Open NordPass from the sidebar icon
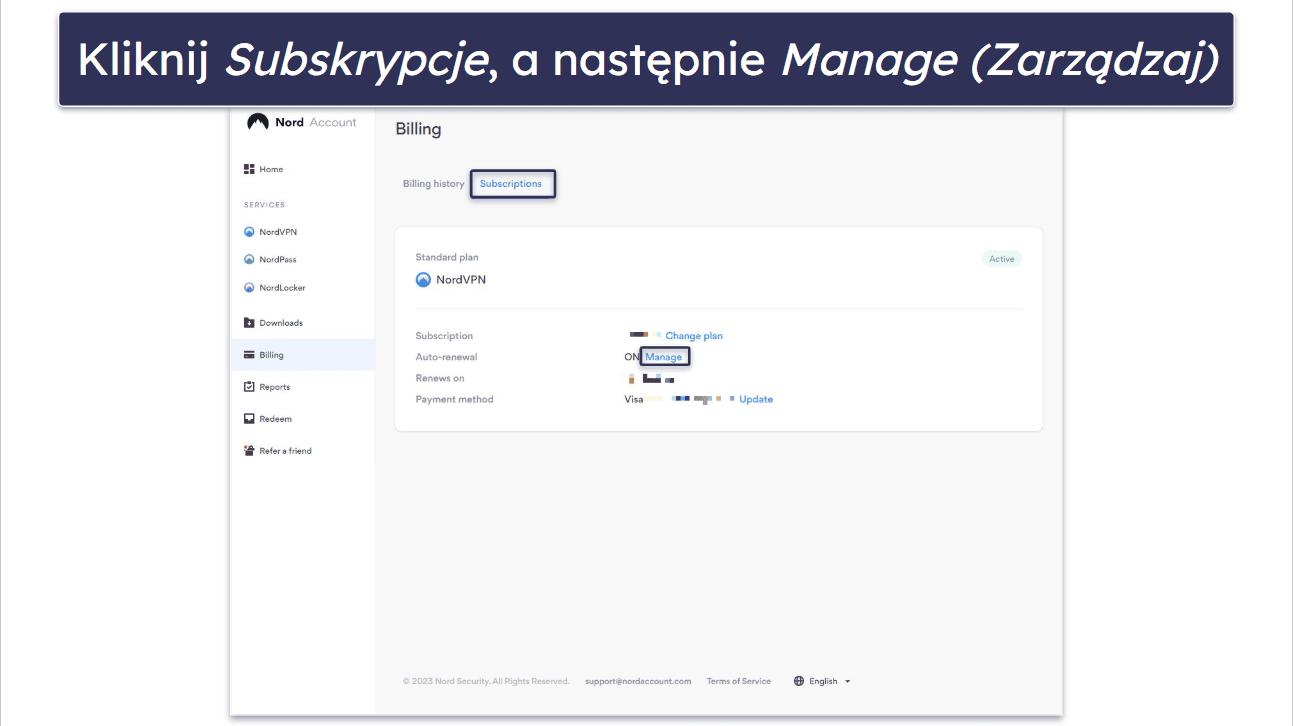Screen dimensions: 1293x726 [249, 260]
